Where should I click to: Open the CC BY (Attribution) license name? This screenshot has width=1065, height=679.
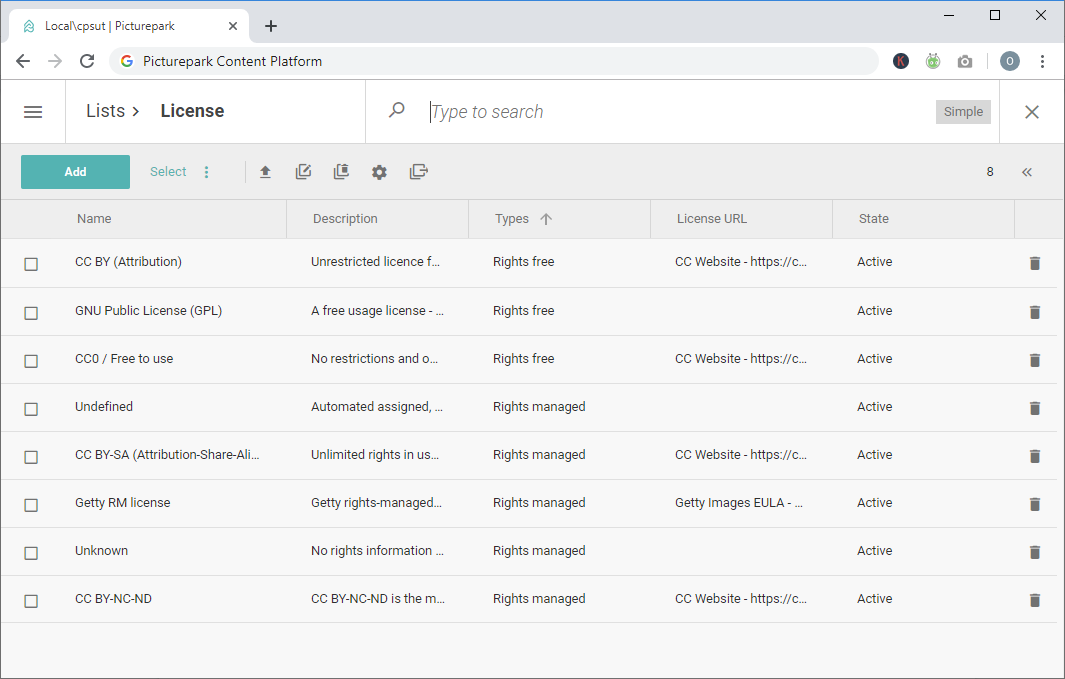[x=128, y=261]
